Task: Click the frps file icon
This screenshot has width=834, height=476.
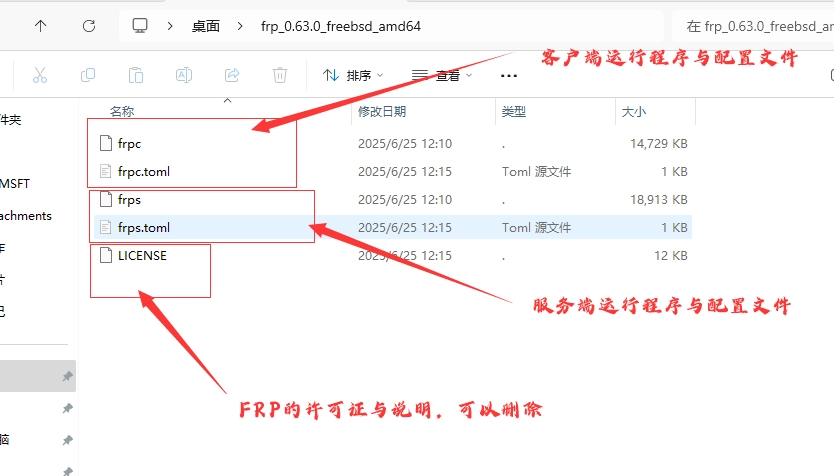Action: click(x=106, y=199)
